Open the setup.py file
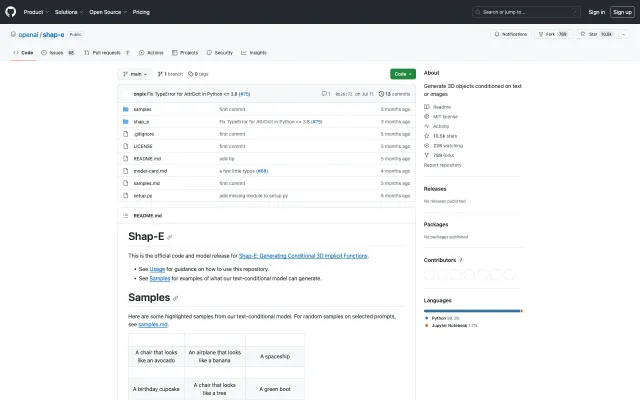640x400 pixels. tap(143, 195)
